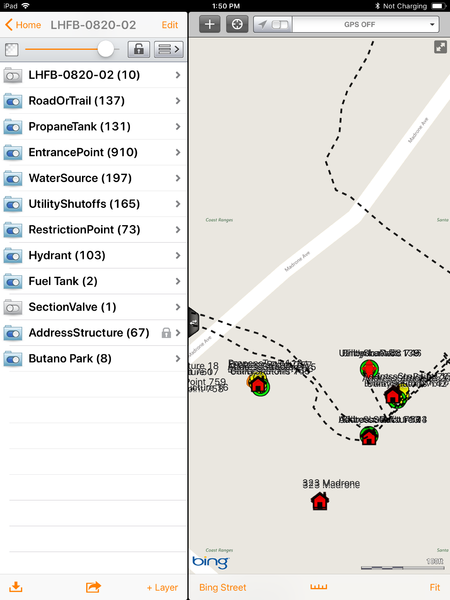Tap house marker inside green circle above 323 Madrone
This screenshot has width=450, height=600.
coord(369,436)
